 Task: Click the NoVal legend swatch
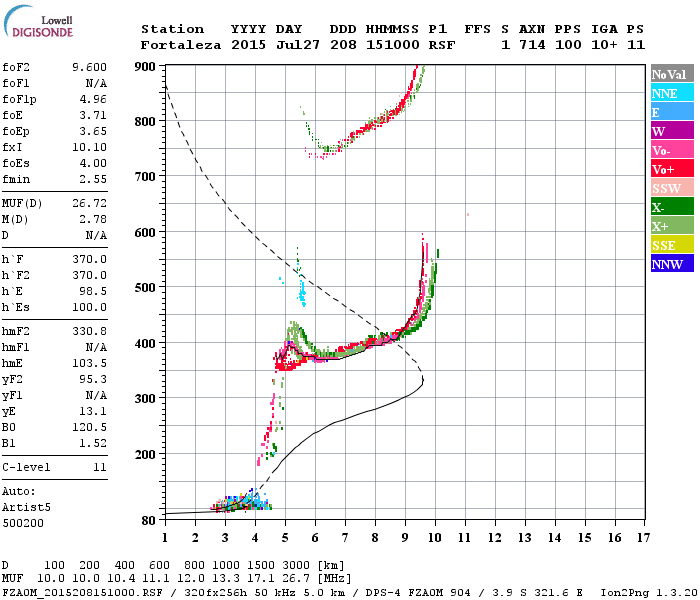pos(672,74)
